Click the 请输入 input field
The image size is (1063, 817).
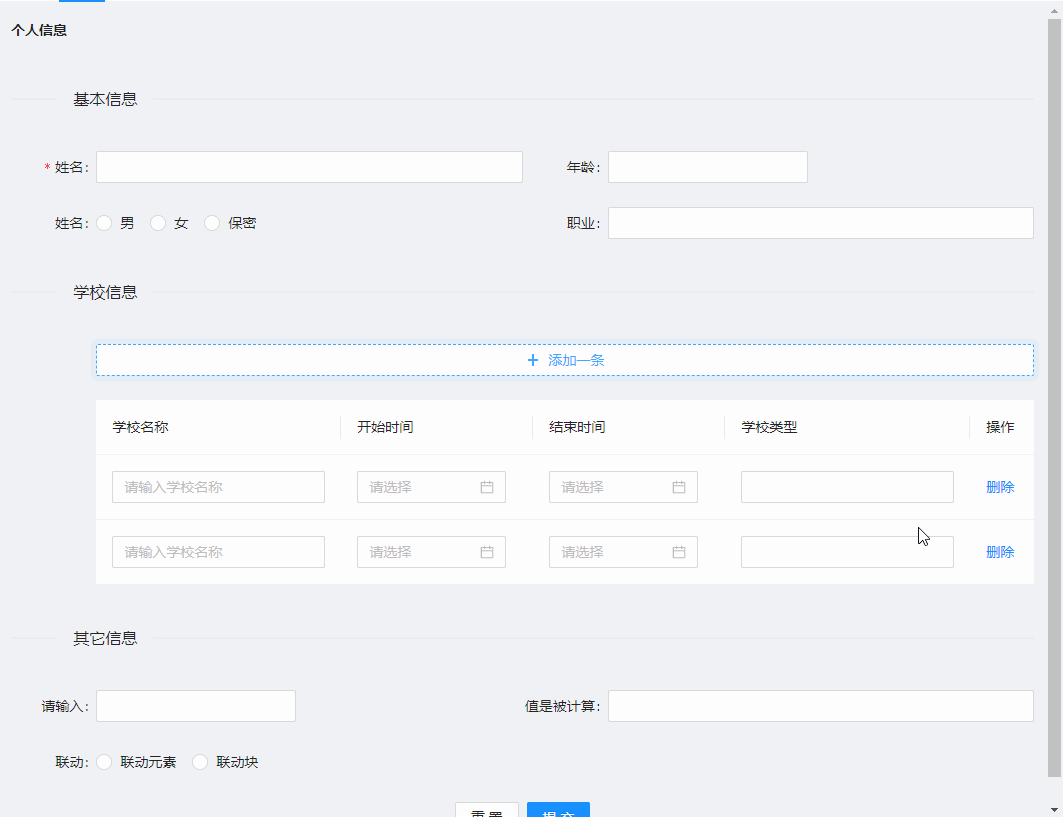[x=196, y=706]
